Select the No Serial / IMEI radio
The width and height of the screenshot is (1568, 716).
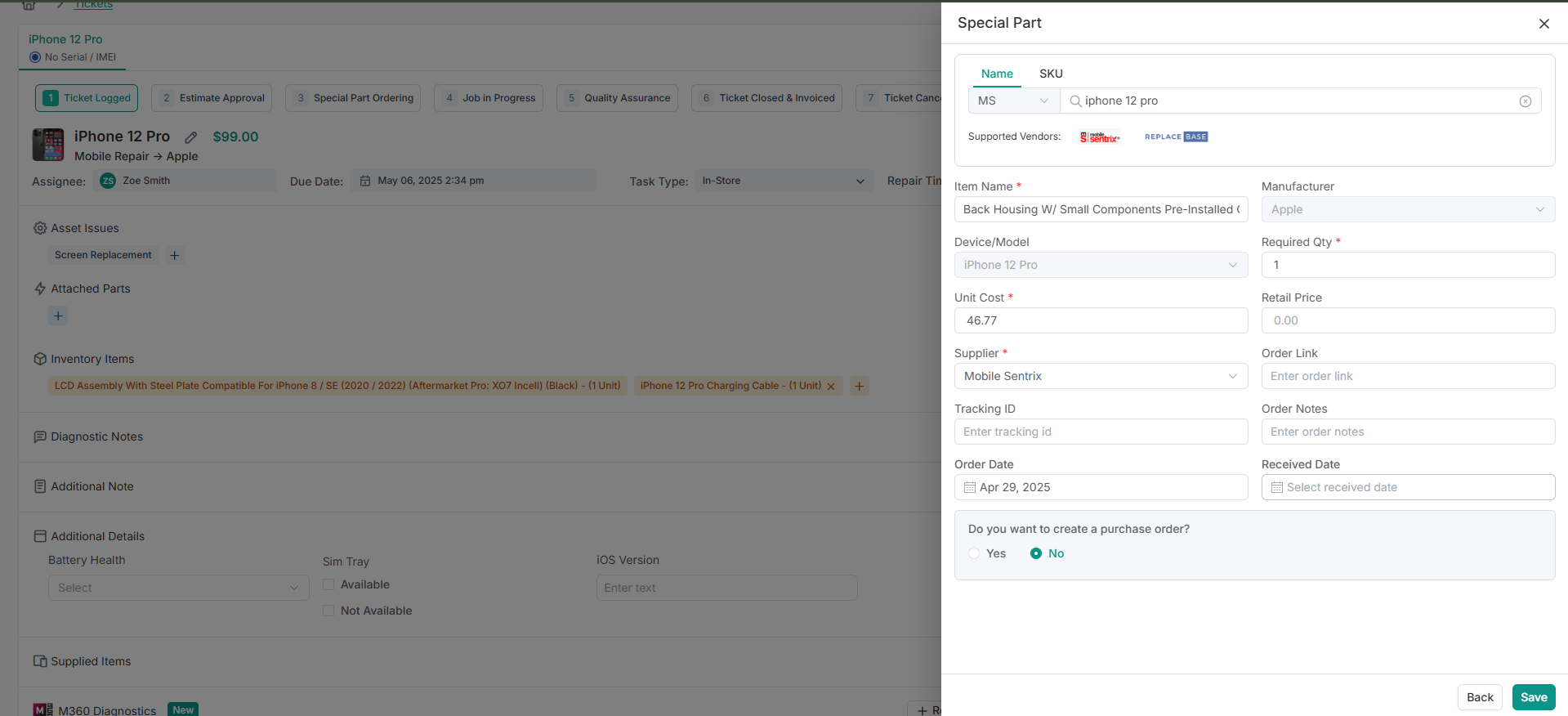point(35,57)
